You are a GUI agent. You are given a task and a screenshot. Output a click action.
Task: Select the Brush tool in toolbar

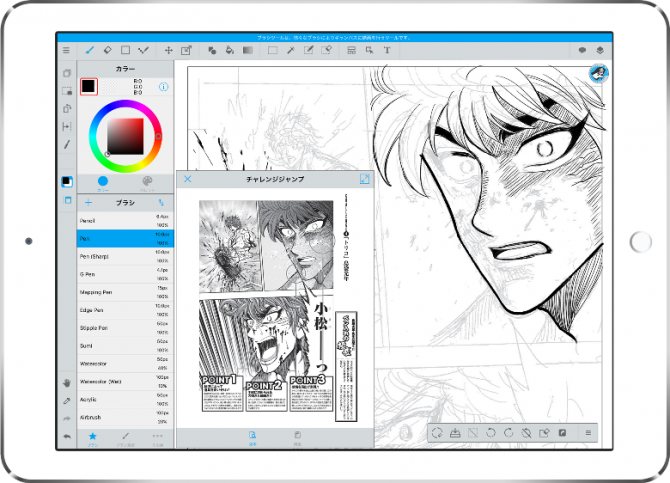(x=90, y=50)
